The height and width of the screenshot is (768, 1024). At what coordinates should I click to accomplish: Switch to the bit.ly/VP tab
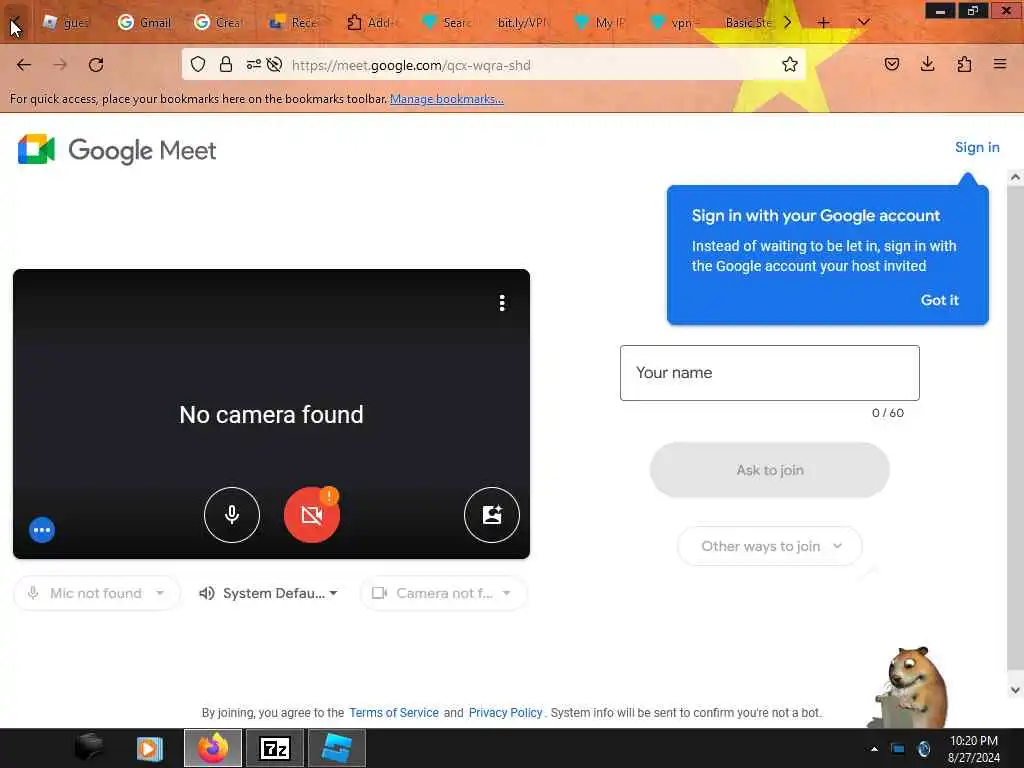pyautogui.click(x=522, y=22)
